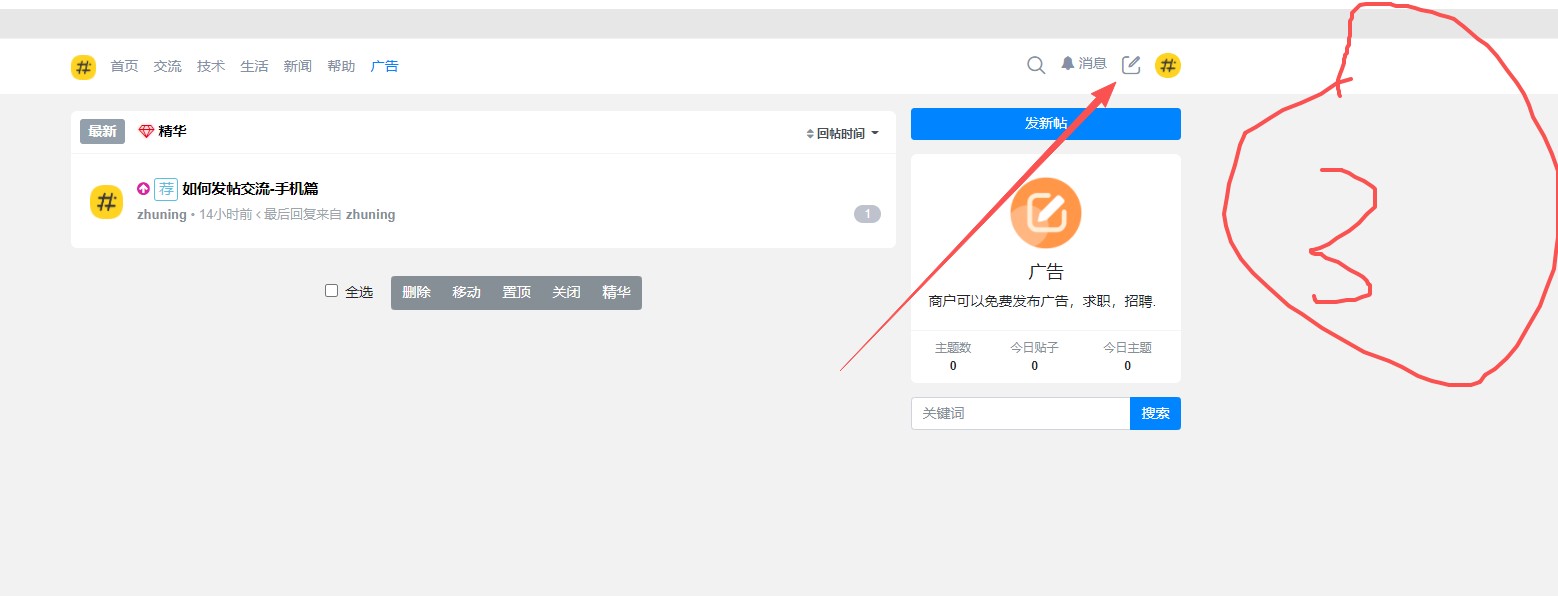Open the user avatar in the top right
This screenshot has width=1558, height=596.
click(1167, 66)
